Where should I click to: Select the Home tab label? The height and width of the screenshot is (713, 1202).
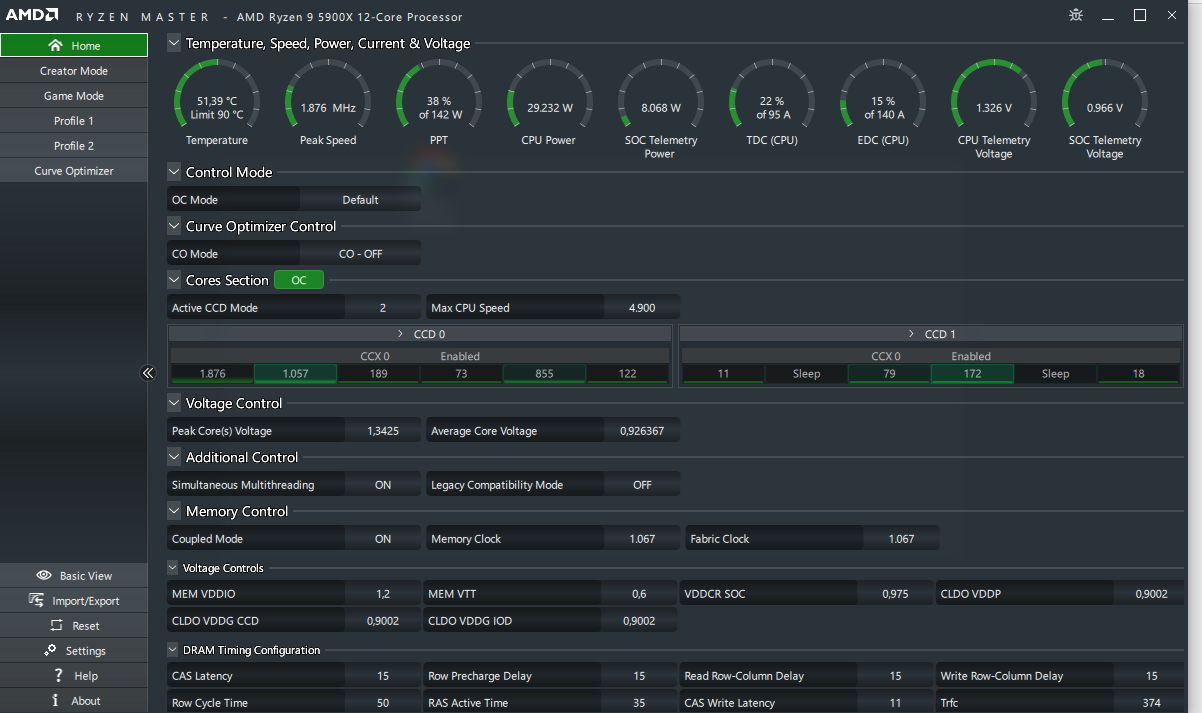pos(86,46)
